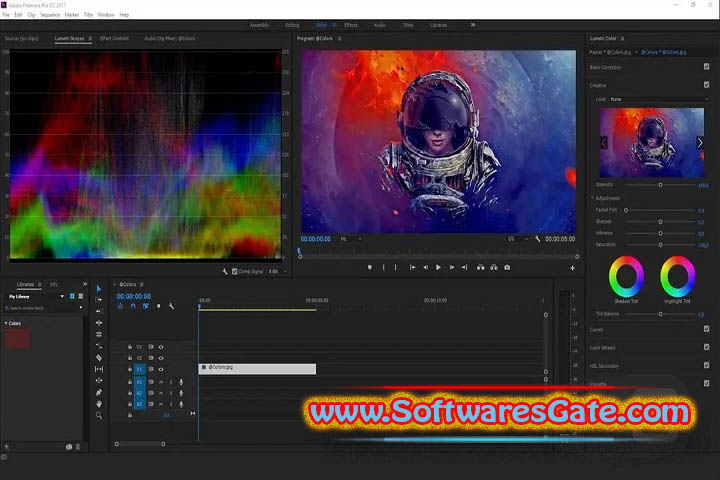Image resolution: width=720 pixels, height=480 pixels.
Task: Select the Slip tool
Action: point(99,369)
